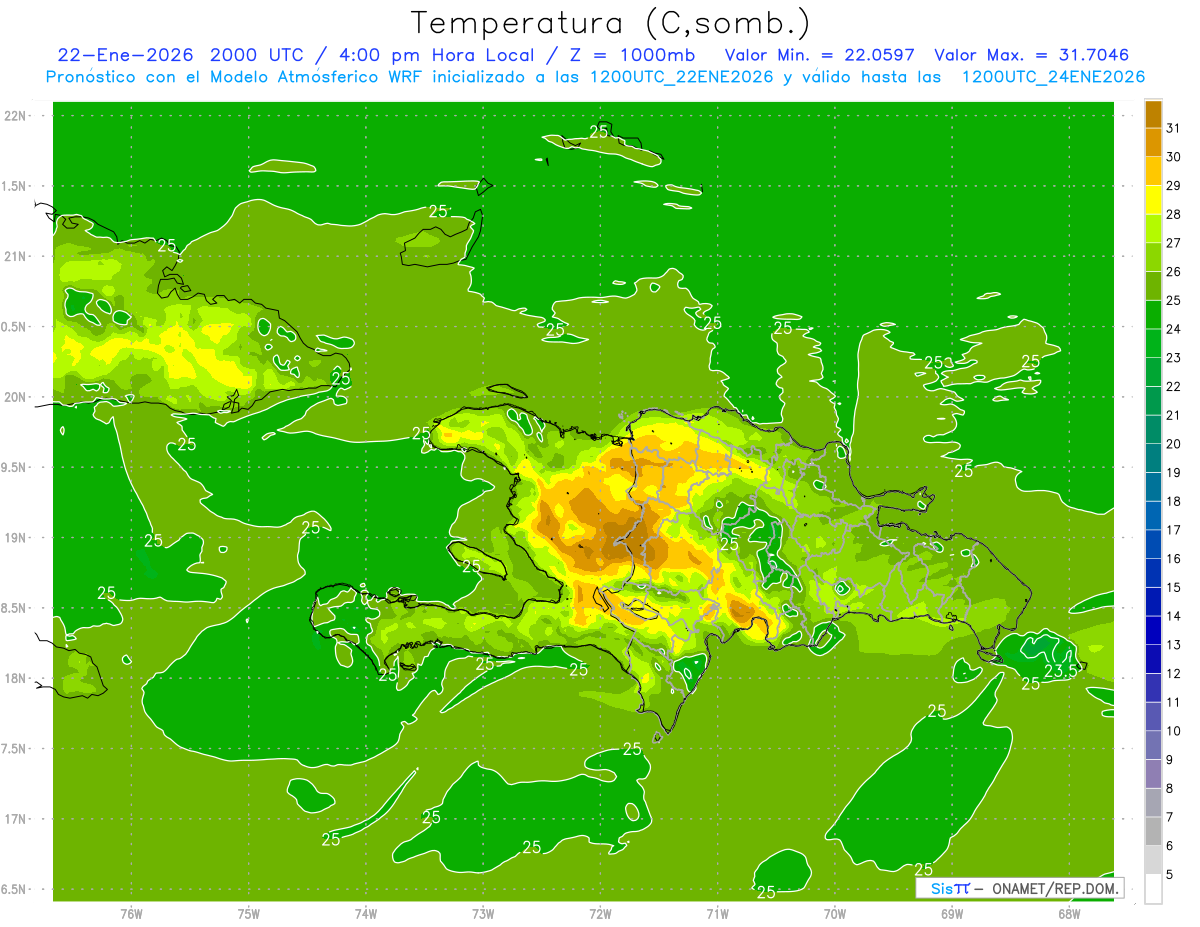Viewport: 1200px width, 927px height.
Task: Click the '70W' longitude label
Action: click(x=835, y=914)
